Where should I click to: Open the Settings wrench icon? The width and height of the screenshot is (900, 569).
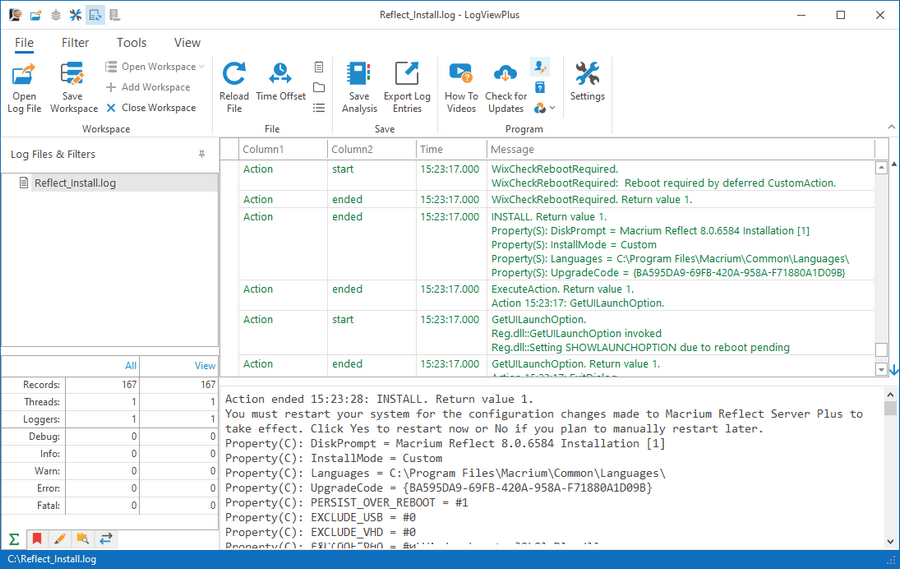click(587, 73)
